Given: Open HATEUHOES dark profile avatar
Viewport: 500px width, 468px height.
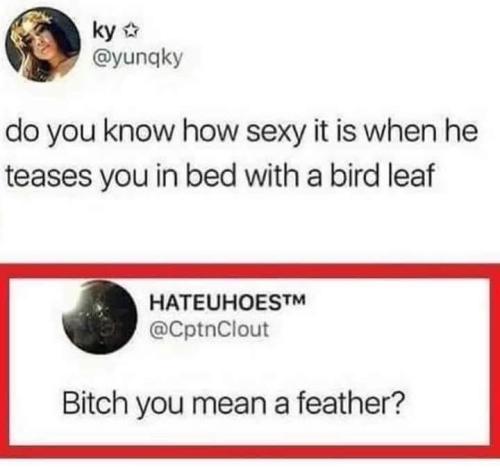Looking at the screenshot, I should (100, 317).
